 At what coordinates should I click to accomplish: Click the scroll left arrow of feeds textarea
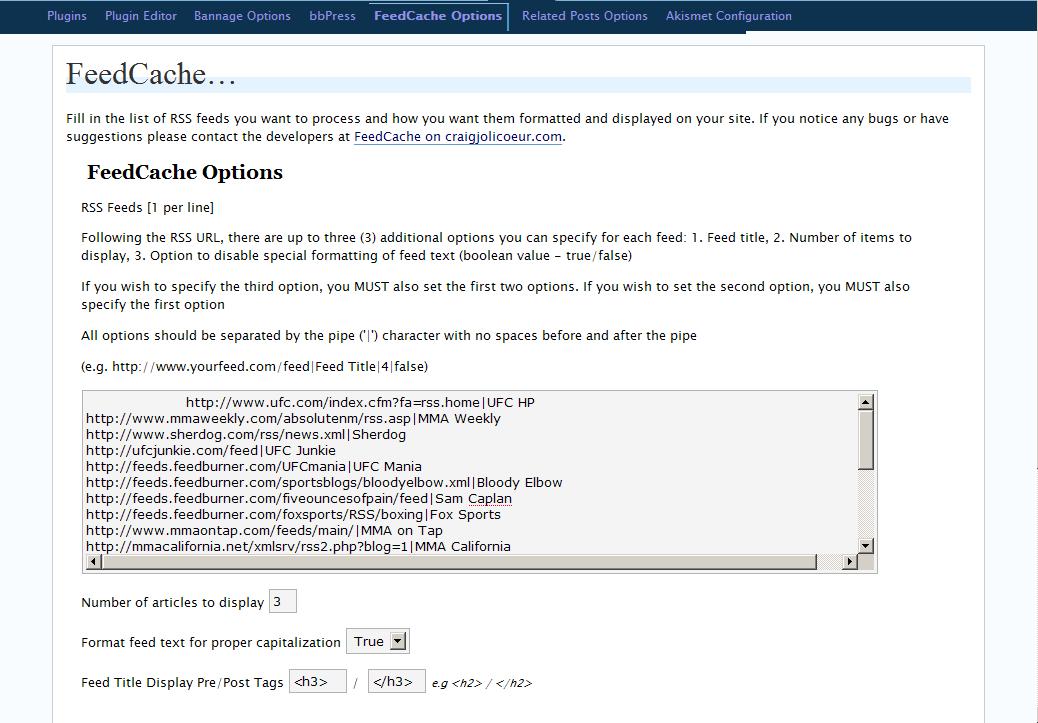click(x=93, y=562)
